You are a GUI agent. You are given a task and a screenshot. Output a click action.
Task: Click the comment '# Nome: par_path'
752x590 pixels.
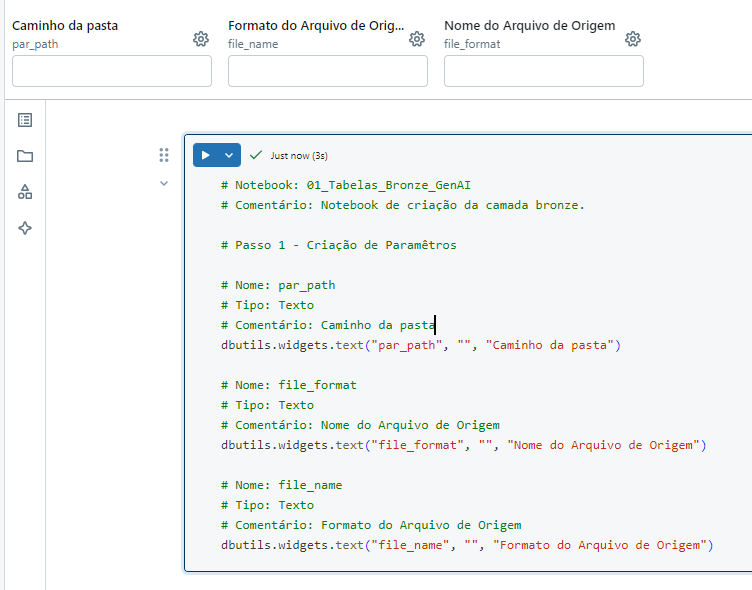pos(278,285)
